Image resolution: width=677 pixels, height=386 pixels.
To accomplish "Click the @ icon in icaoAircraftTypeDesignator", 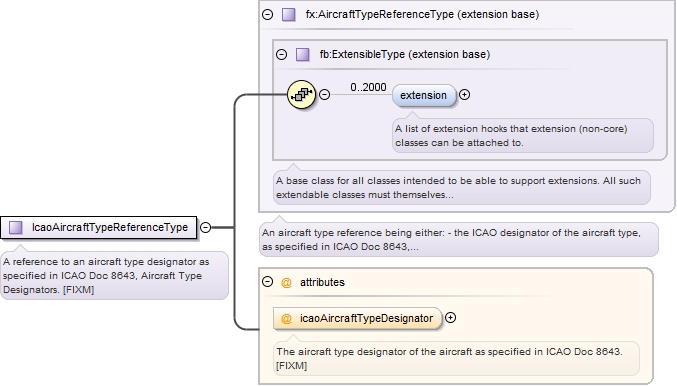I will tap(286, 319).
